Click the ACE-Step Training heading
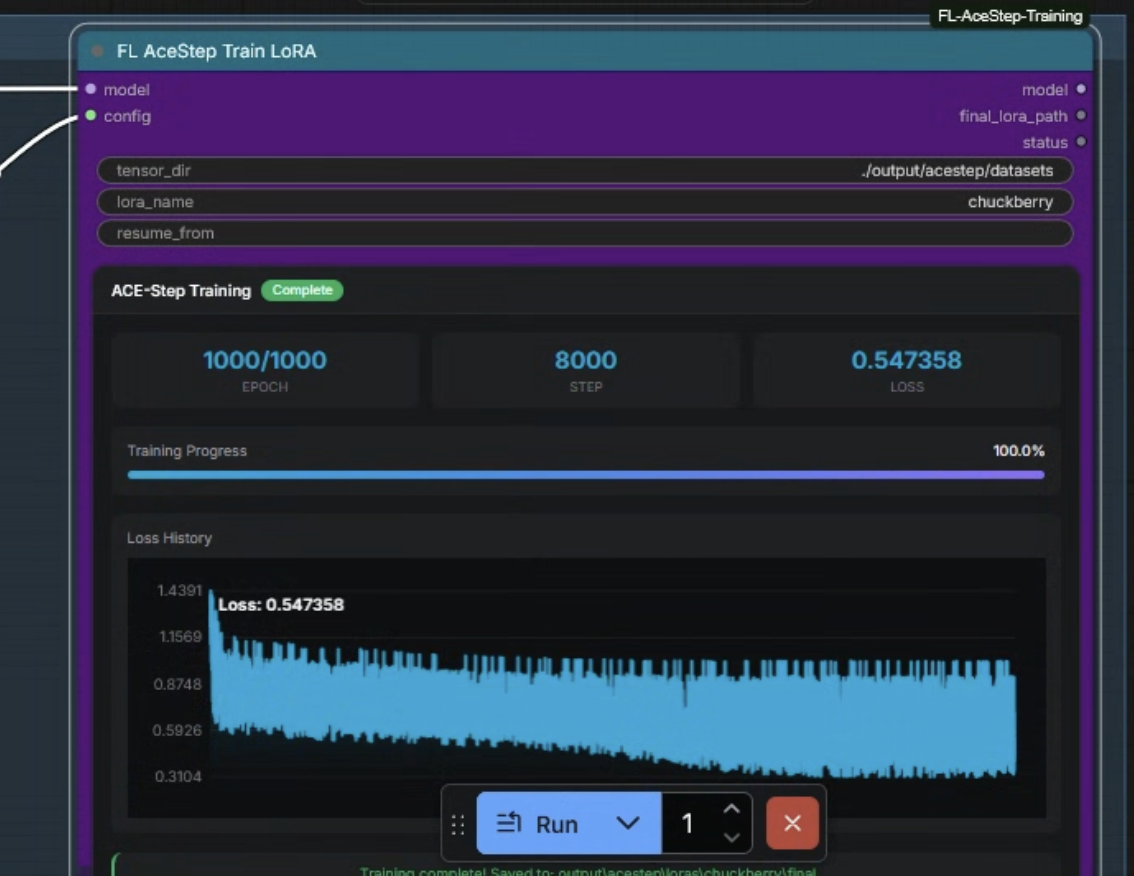Screen dimensions: 1134x876 (x=181, y=290)
